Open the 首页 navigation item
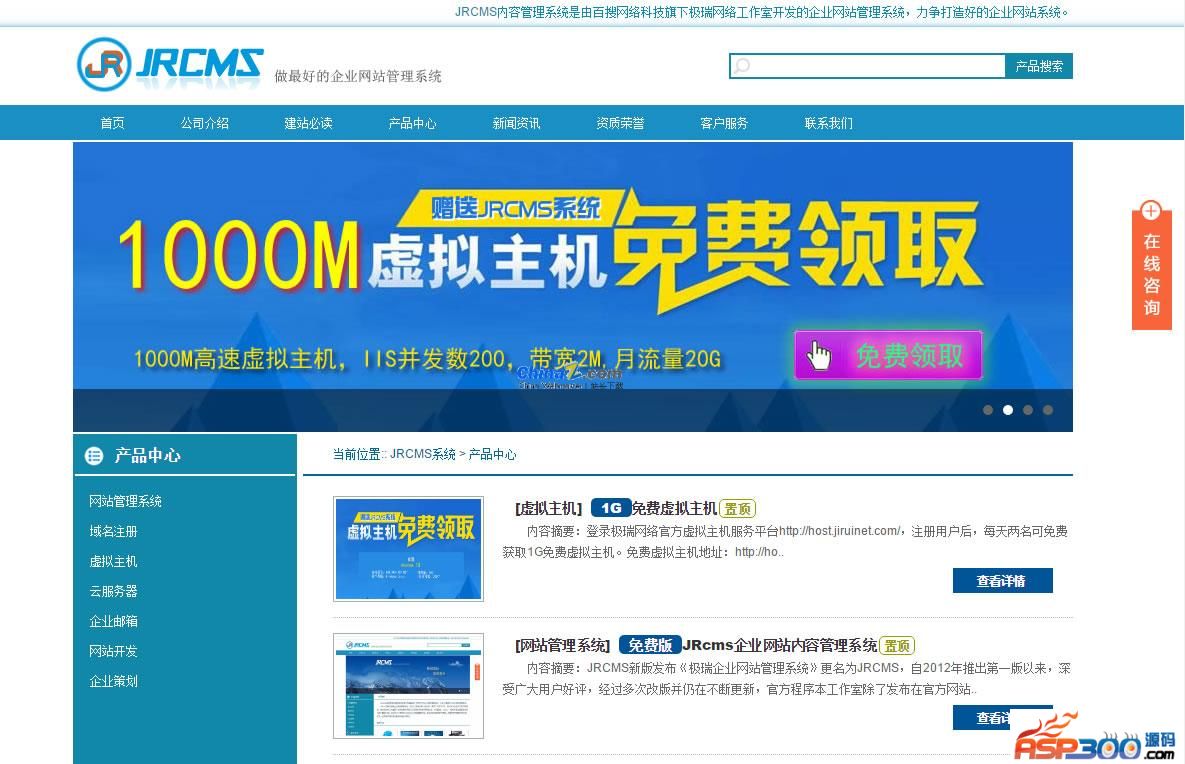 113,123
